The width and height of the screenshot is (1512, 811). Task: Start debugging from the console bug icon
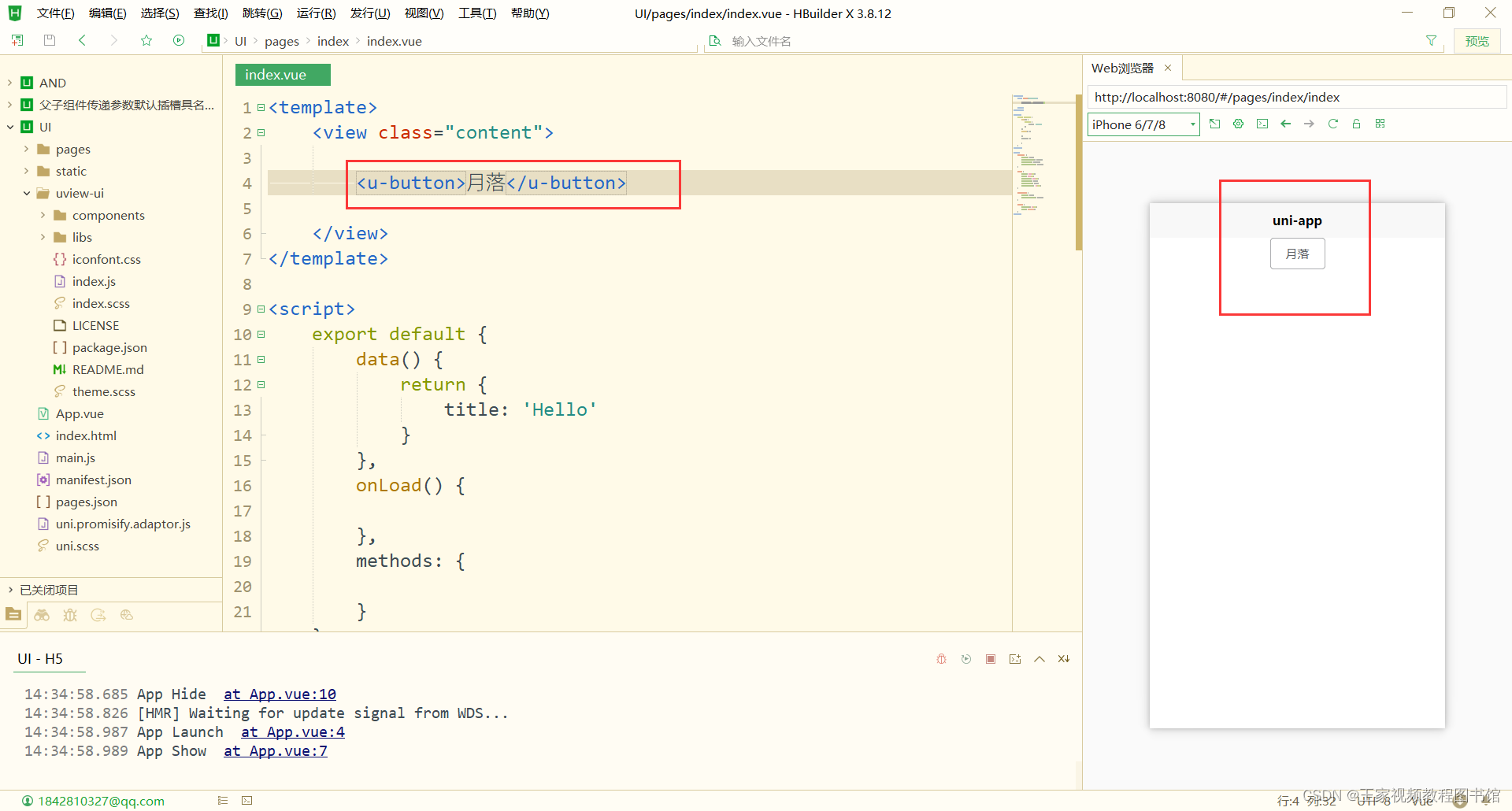coord(941,659)
